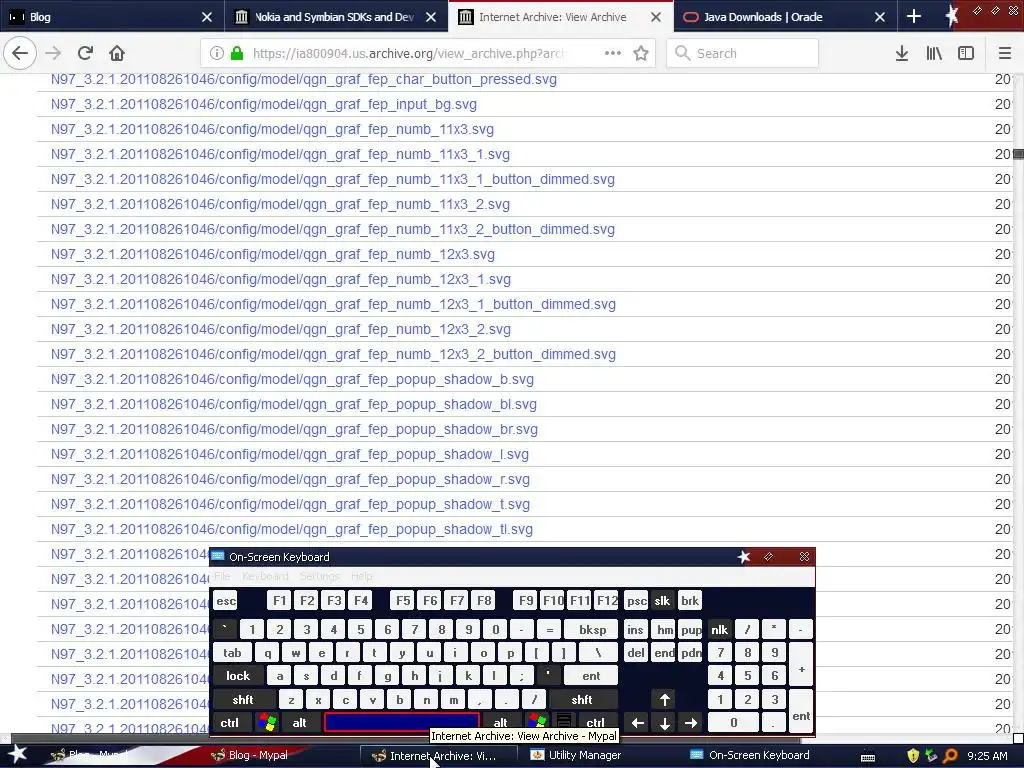Open the downloads arrow in toolbar
This screenshot has width=1024, height=768.
(902, 53)
